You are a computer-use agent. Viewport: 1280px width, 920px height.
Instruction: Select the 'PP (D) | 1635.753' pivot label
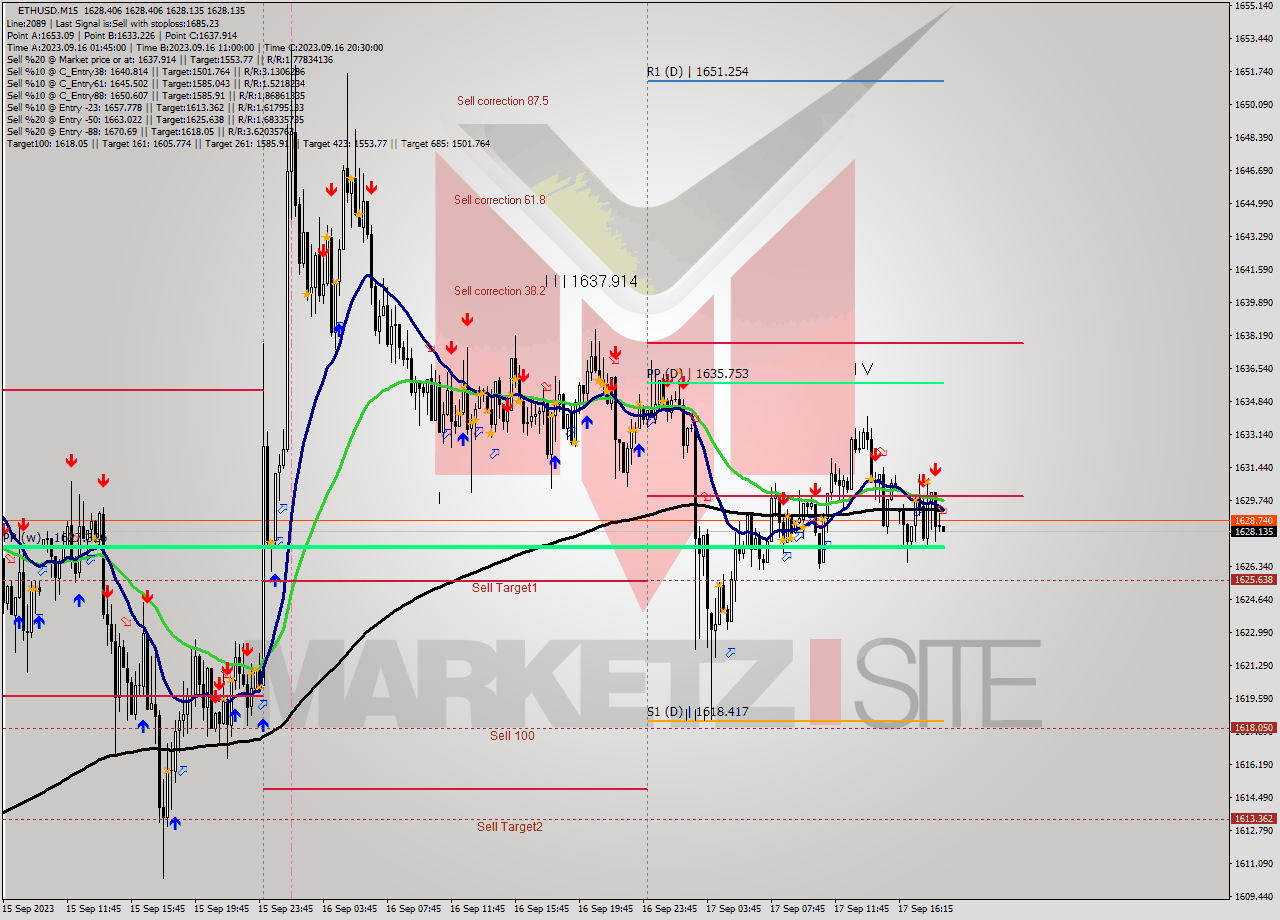[697, 374]
